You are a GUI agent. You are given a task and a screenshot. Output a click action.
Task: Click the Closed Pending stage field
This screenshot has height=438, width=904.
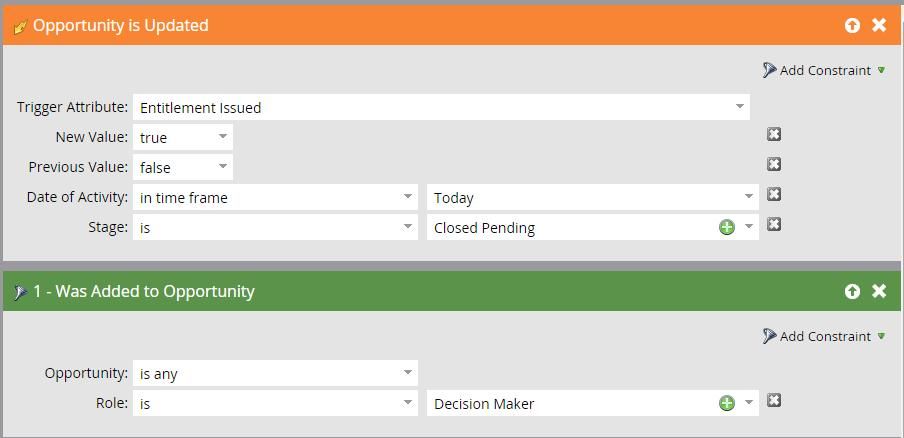tap(570, 228)
